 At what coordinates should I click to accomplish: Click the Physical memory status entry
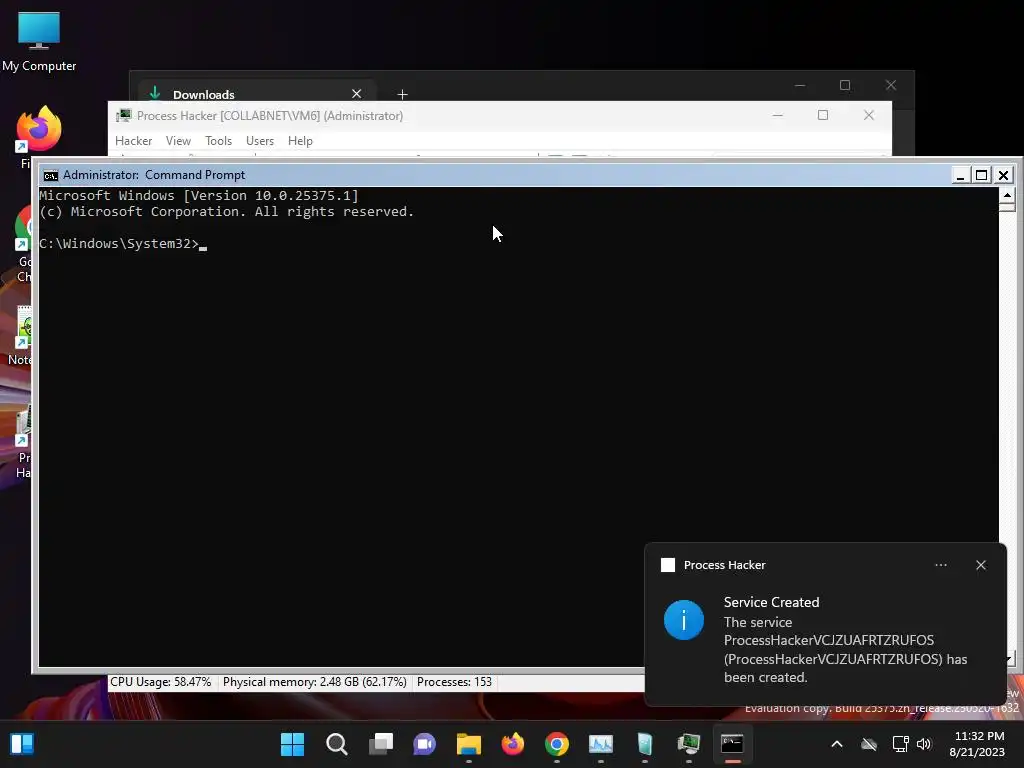(x=315, y=682)
